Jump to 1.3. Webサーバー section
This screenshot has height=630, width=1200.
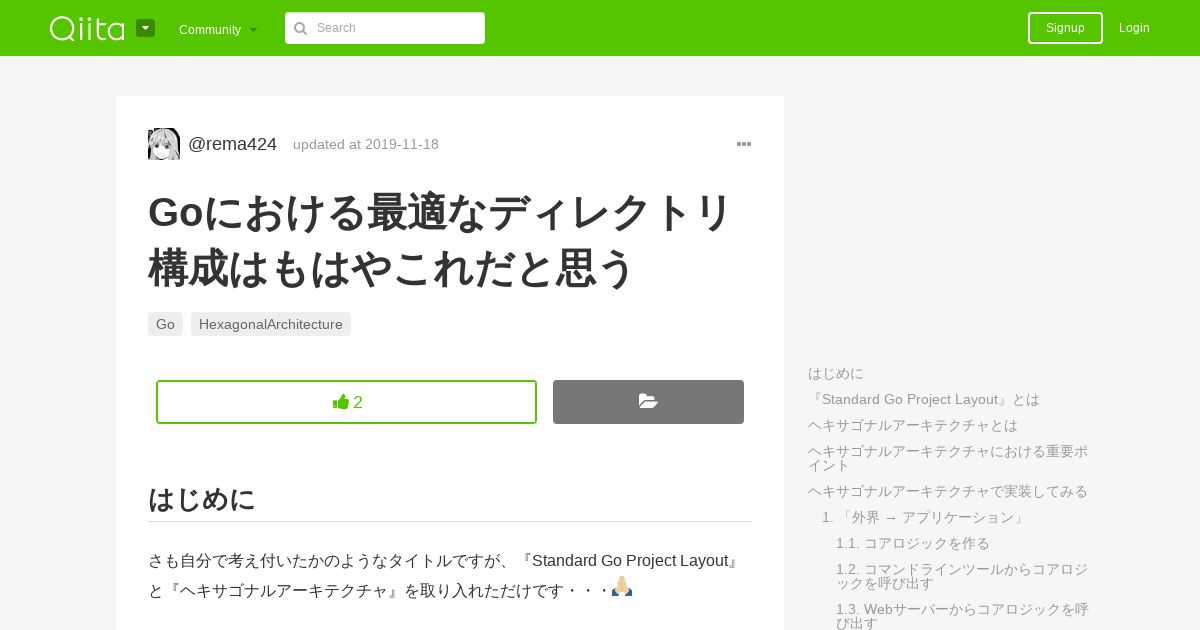click(x=962, y=616)
